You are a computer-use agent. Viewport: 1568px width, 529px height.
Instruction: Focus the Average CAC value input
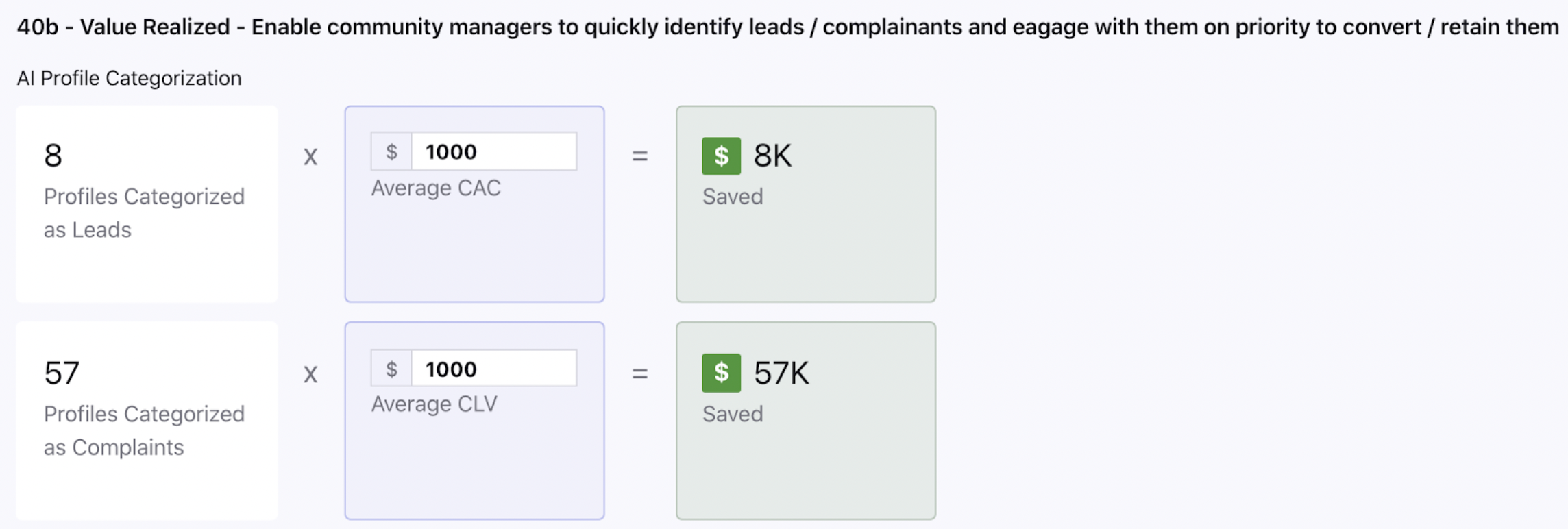pos(493,151)
